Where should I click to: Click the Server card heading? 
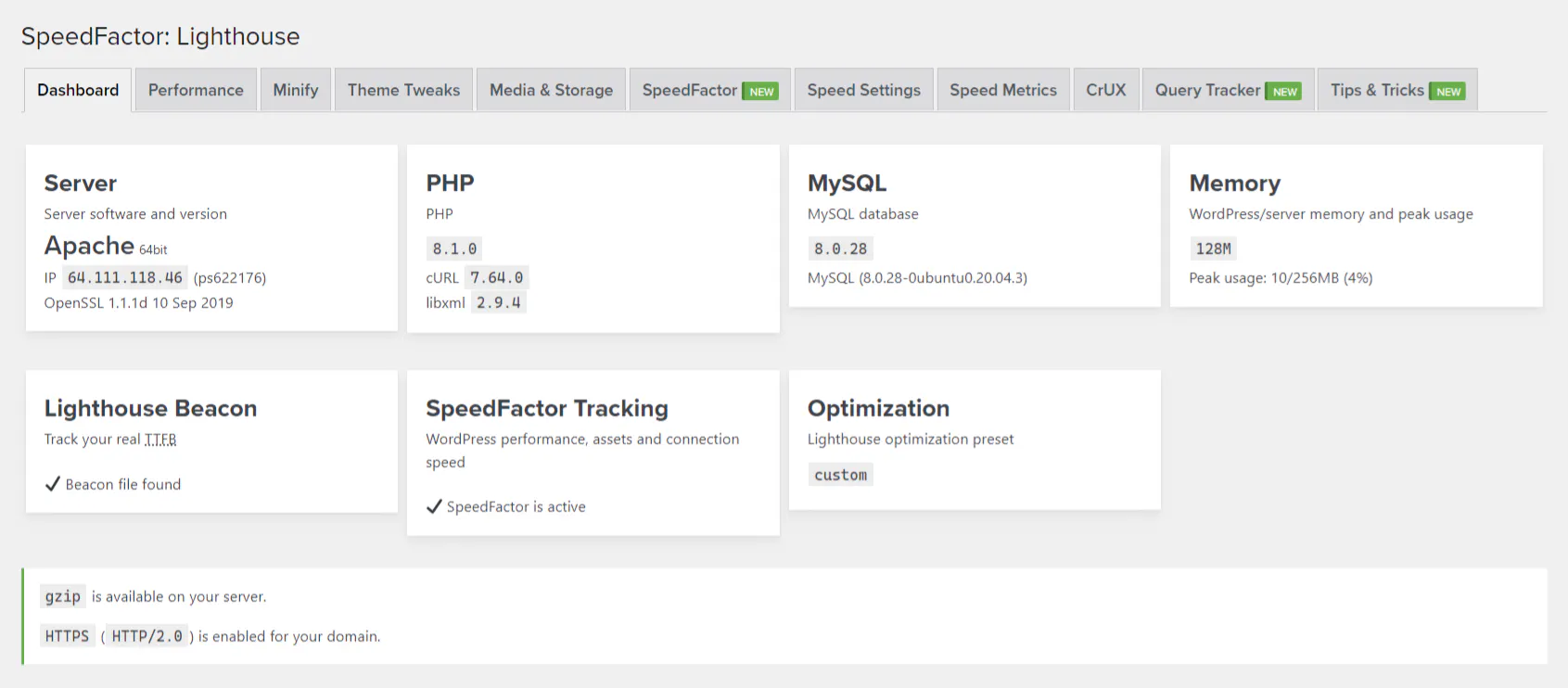[x=81, y=184]
